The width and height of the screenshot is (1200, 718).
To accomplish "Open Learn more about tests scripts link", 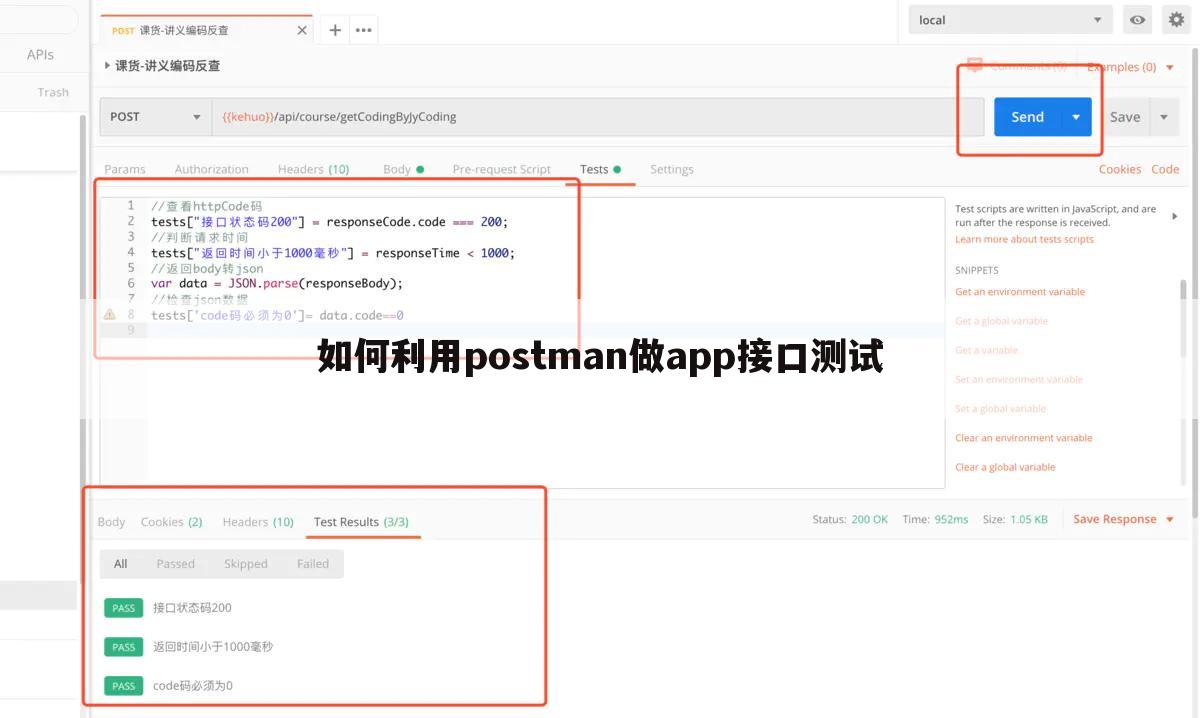I will 1024,239.
